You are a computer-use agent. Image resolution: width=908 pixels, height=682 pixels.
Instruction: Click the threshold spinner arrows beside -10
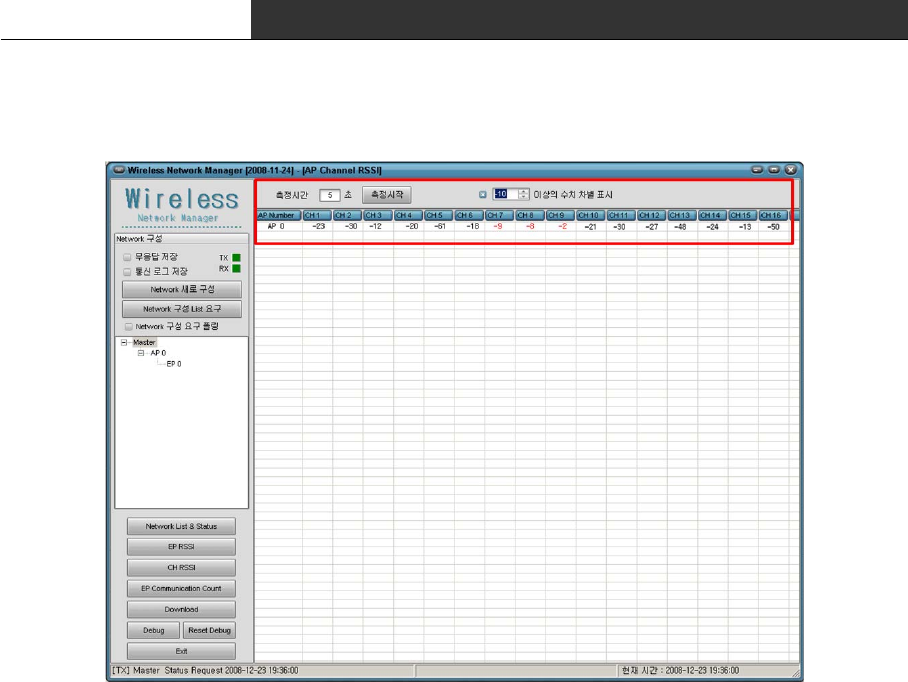click(523, 195)
